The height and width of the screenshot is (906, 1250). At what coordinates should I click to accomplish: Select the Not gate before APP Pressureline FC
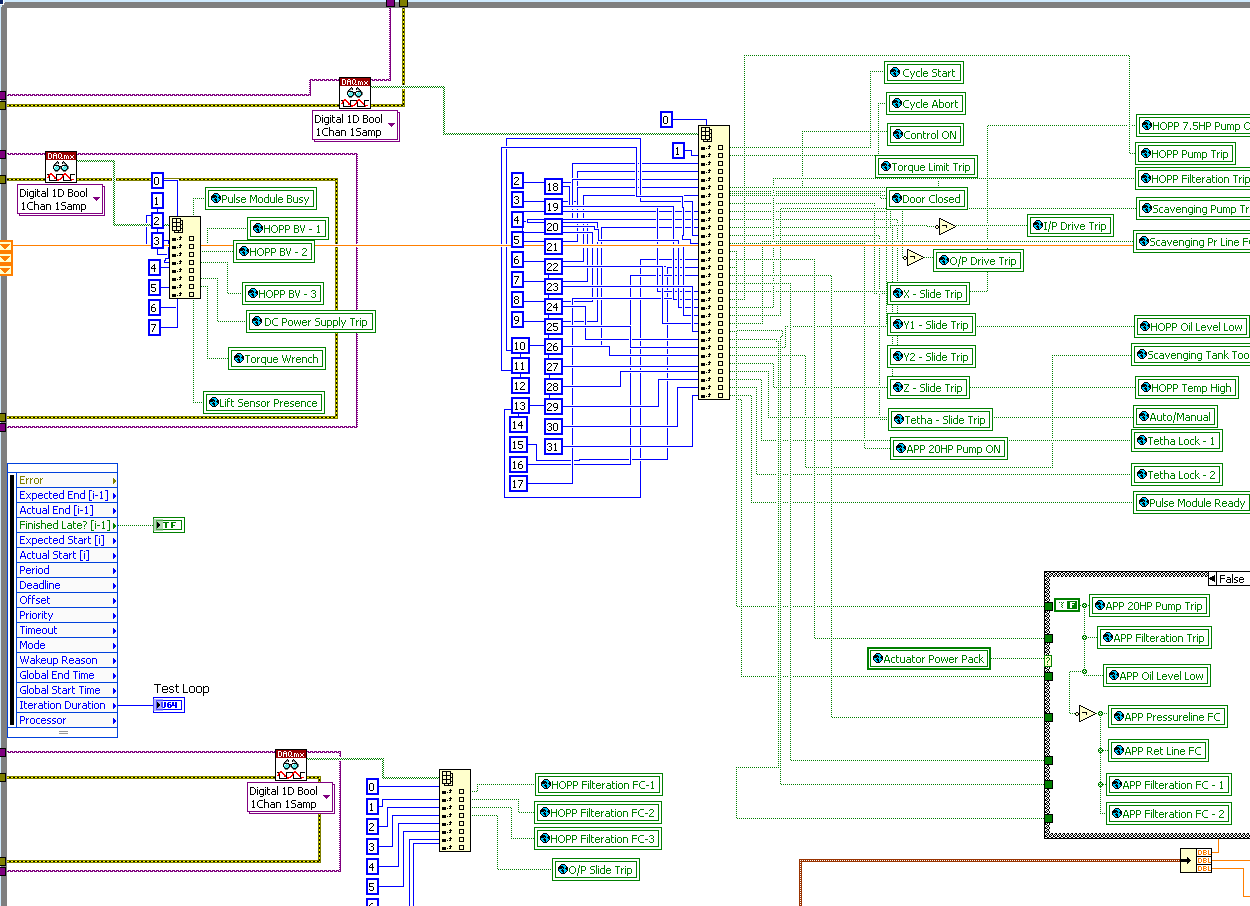coord(1086,714)
